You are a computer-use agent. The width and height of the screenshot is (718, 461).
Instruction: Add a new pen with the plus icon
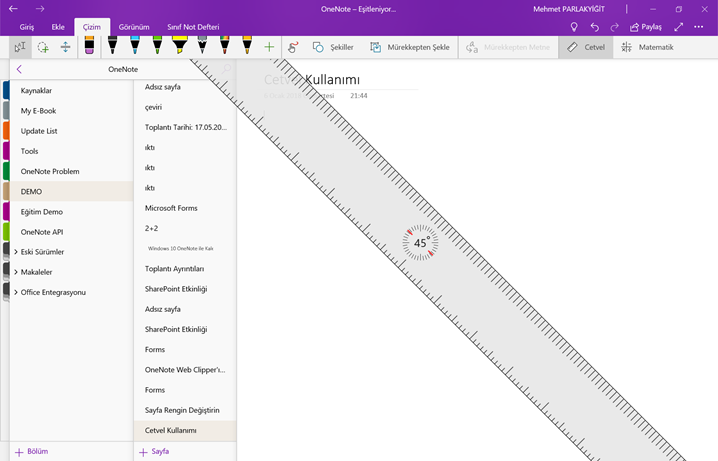(x=269, y=47)
